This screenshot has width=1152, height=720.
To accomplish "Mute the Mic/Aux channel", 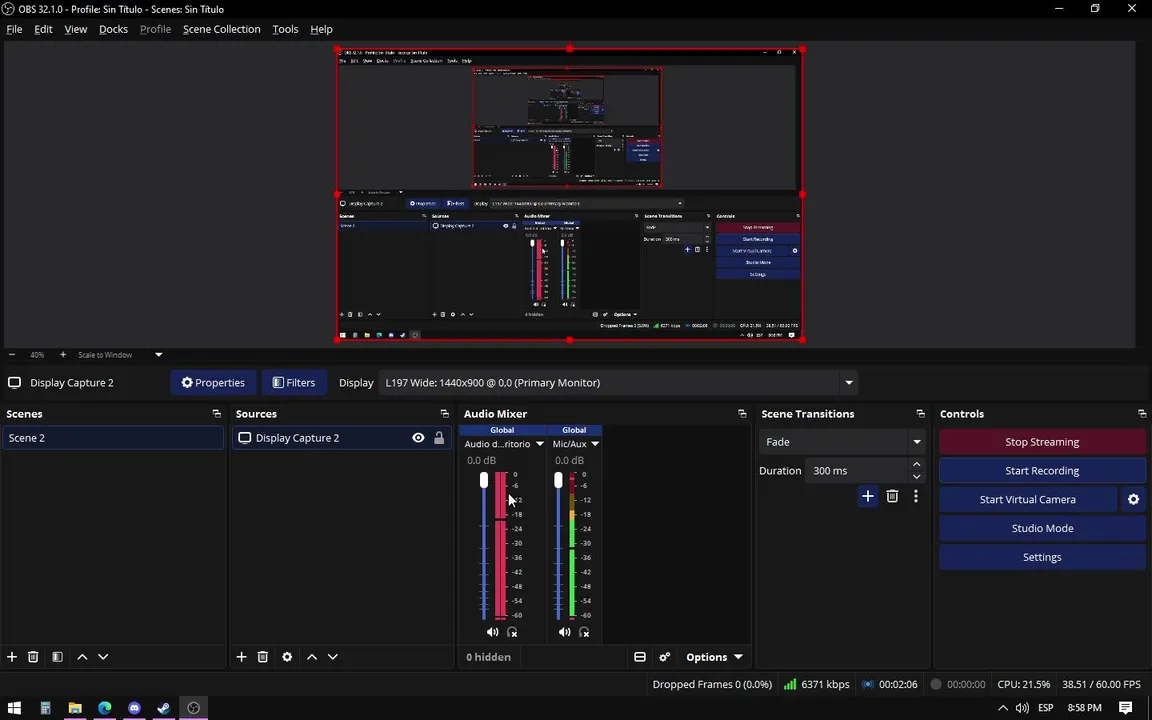I will coord(564,632).
